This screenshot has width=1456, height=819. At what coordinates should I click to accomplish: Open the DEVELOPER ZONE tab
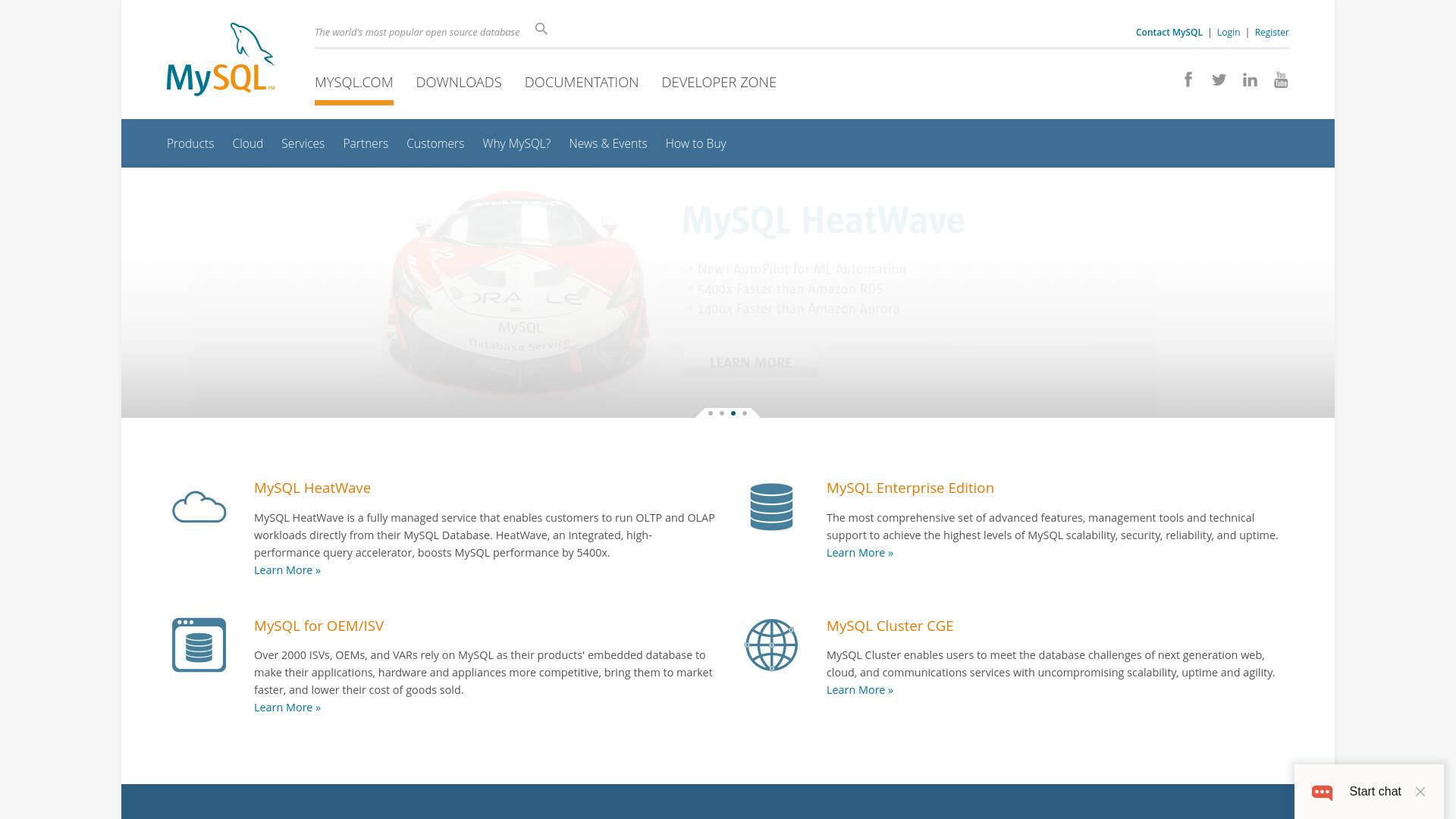tap(719, 82)
